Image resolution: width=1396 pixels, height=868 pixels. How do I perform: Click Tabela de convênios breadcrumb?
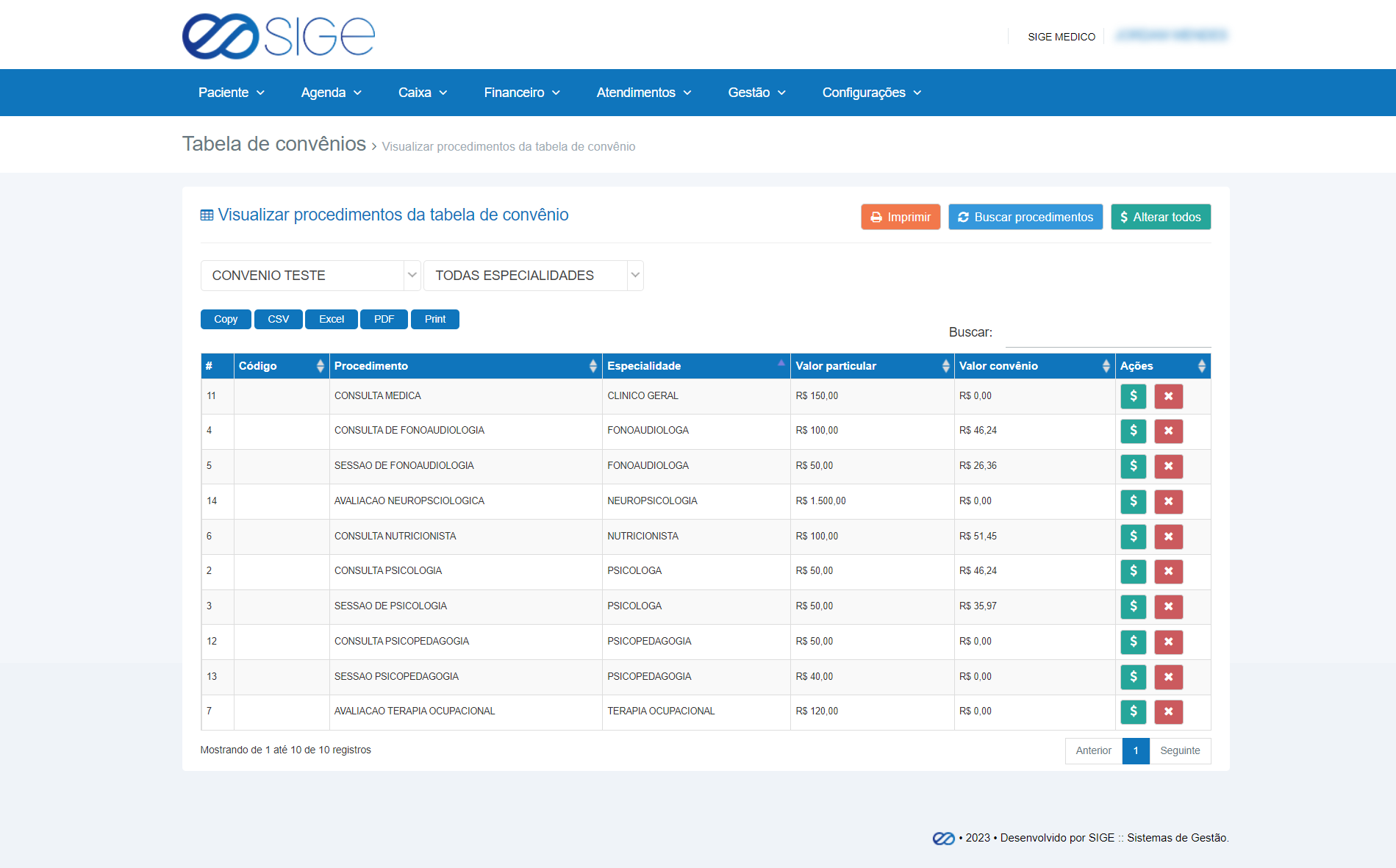pyautogui.click(x=274, y=144)
